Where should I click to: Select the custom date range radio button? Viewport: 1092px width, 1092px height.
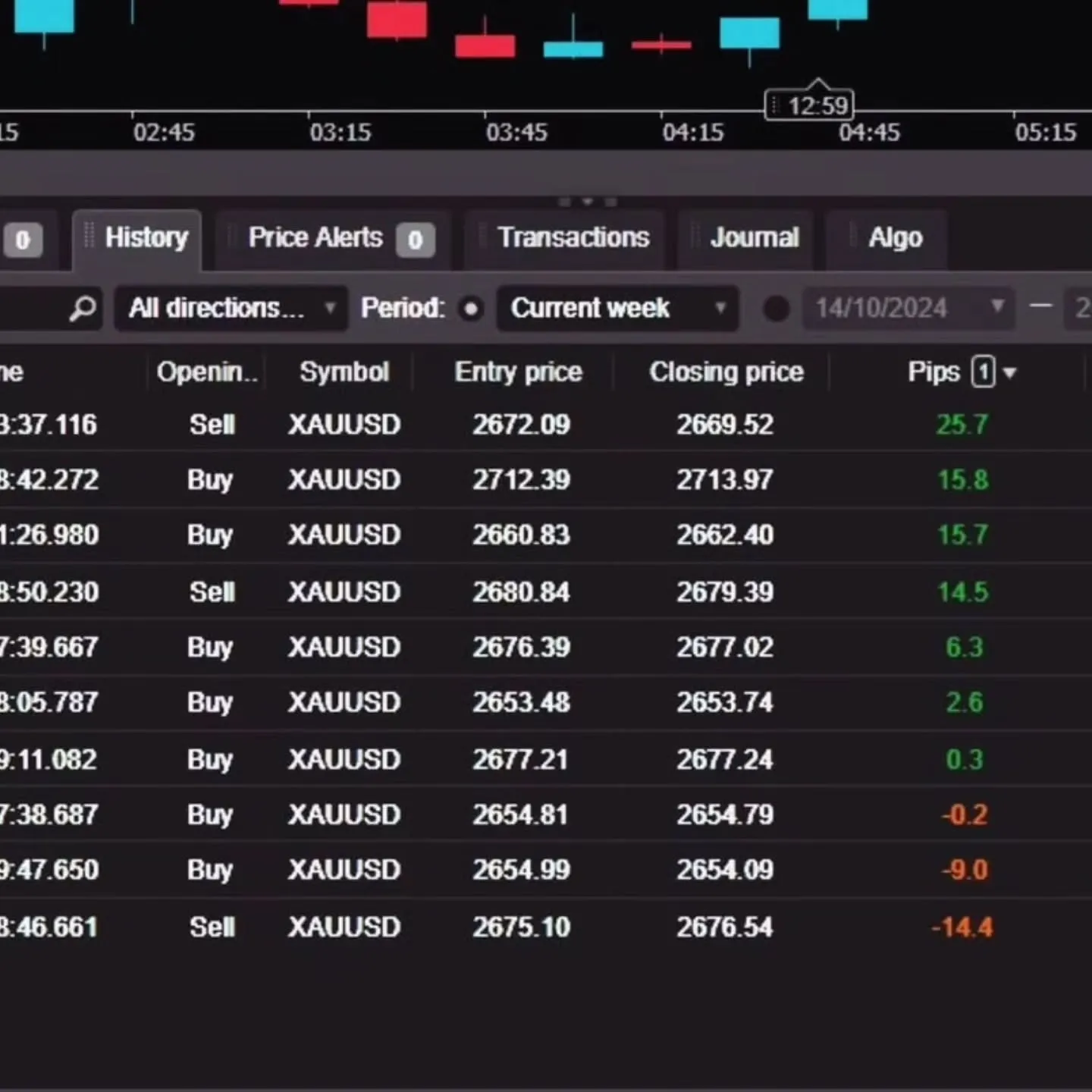click(x=776, y=309)
